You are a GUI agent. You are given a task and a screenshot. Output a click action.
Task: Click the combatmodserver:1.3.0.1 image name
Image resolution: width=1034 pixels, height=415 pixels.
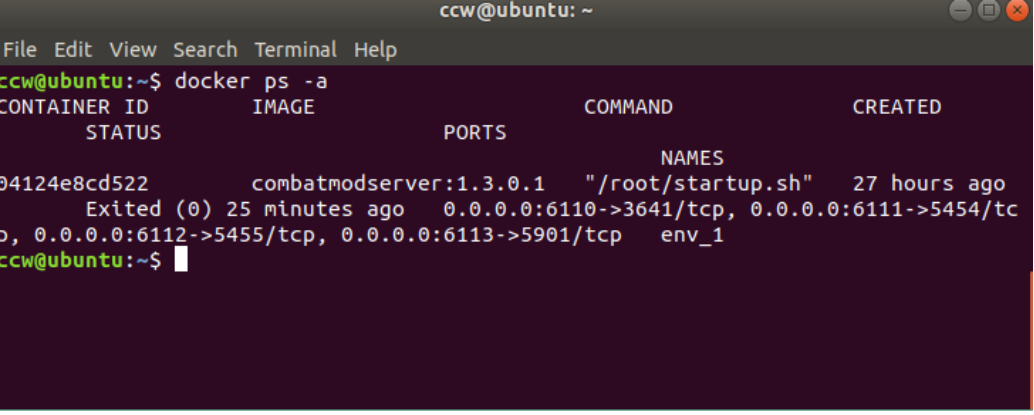click(398, 183)
